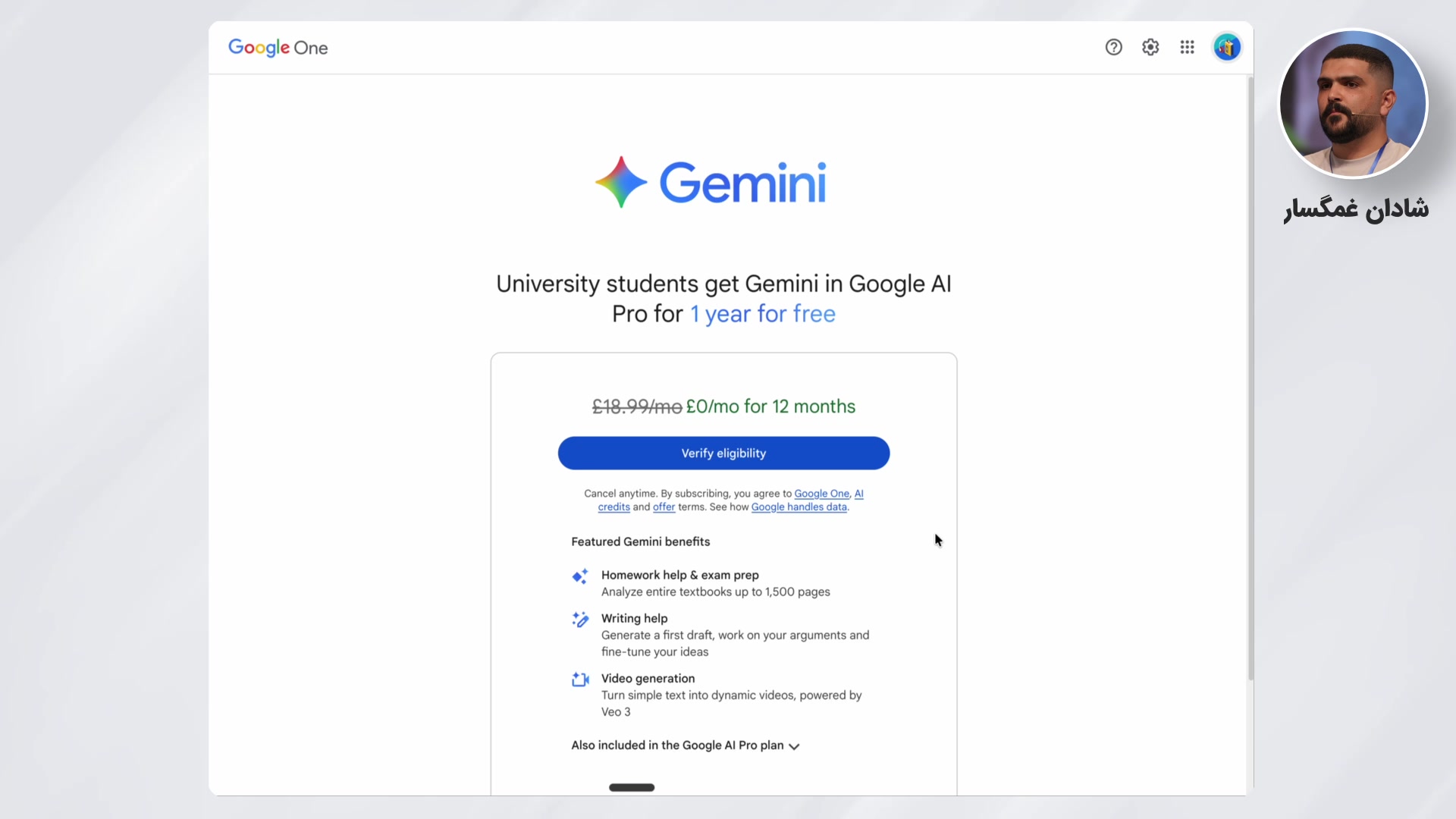1456x819 pixels.
Task: Click the colorful Gemini star logo
Action: (621, 182)
